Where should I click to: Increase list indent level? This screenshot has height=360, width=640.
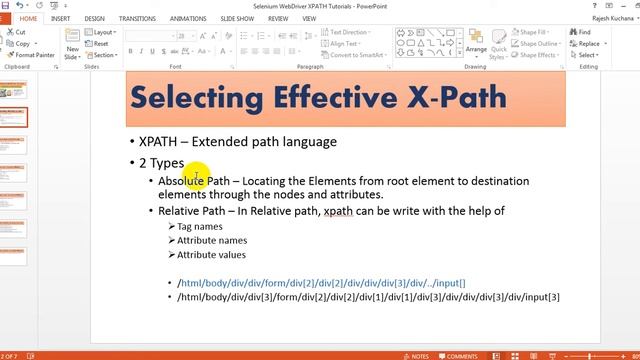[293, 36]
